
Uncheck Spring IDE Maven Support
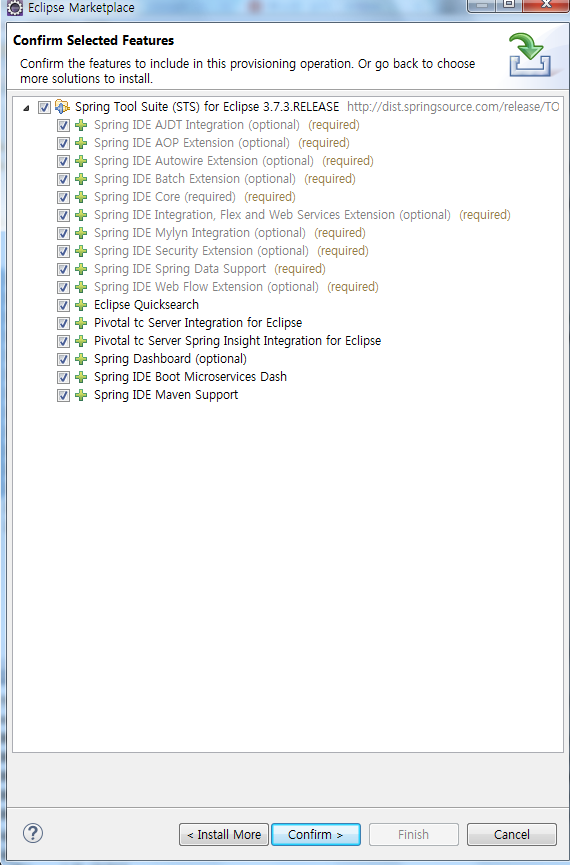pyautogui.click(x=63, y=396)
